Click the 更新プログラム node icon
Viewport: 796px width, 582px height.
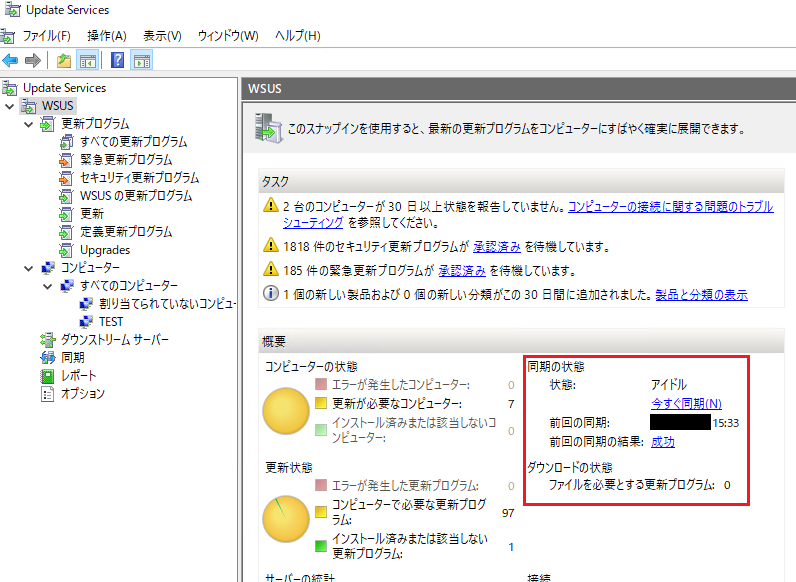click(47, 124)
